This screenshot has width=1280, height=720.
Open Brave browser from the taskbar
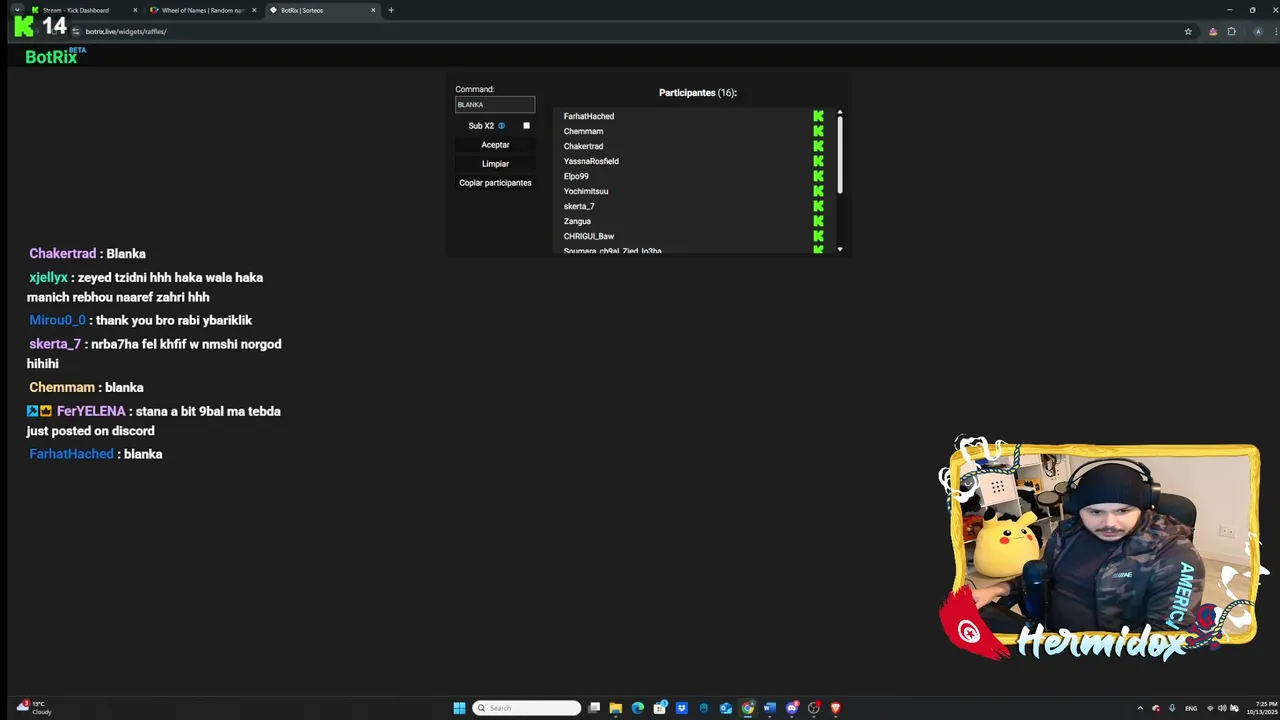pos(836,708)
